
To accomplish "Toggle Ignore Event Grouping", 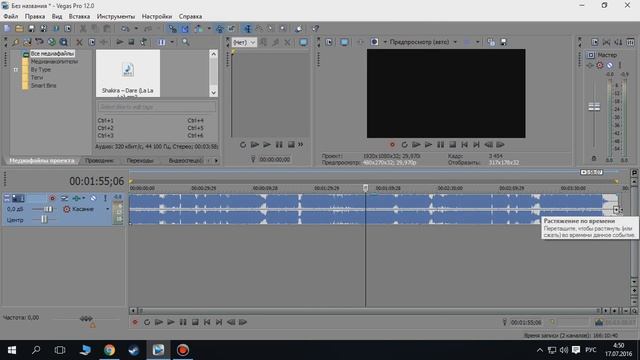I will tap(232, 29).
